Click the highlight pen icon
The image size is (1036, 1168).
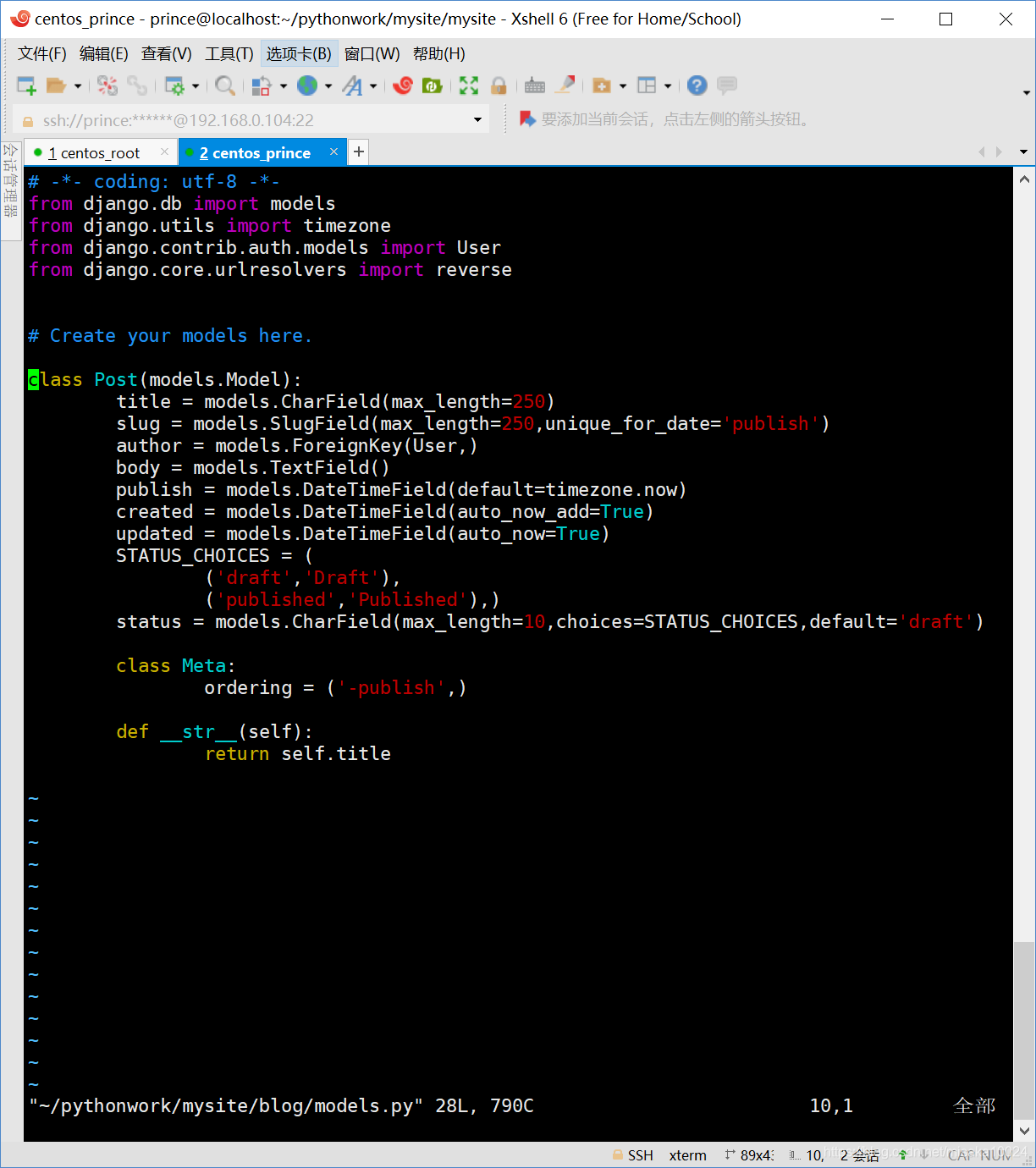(565, 85)
